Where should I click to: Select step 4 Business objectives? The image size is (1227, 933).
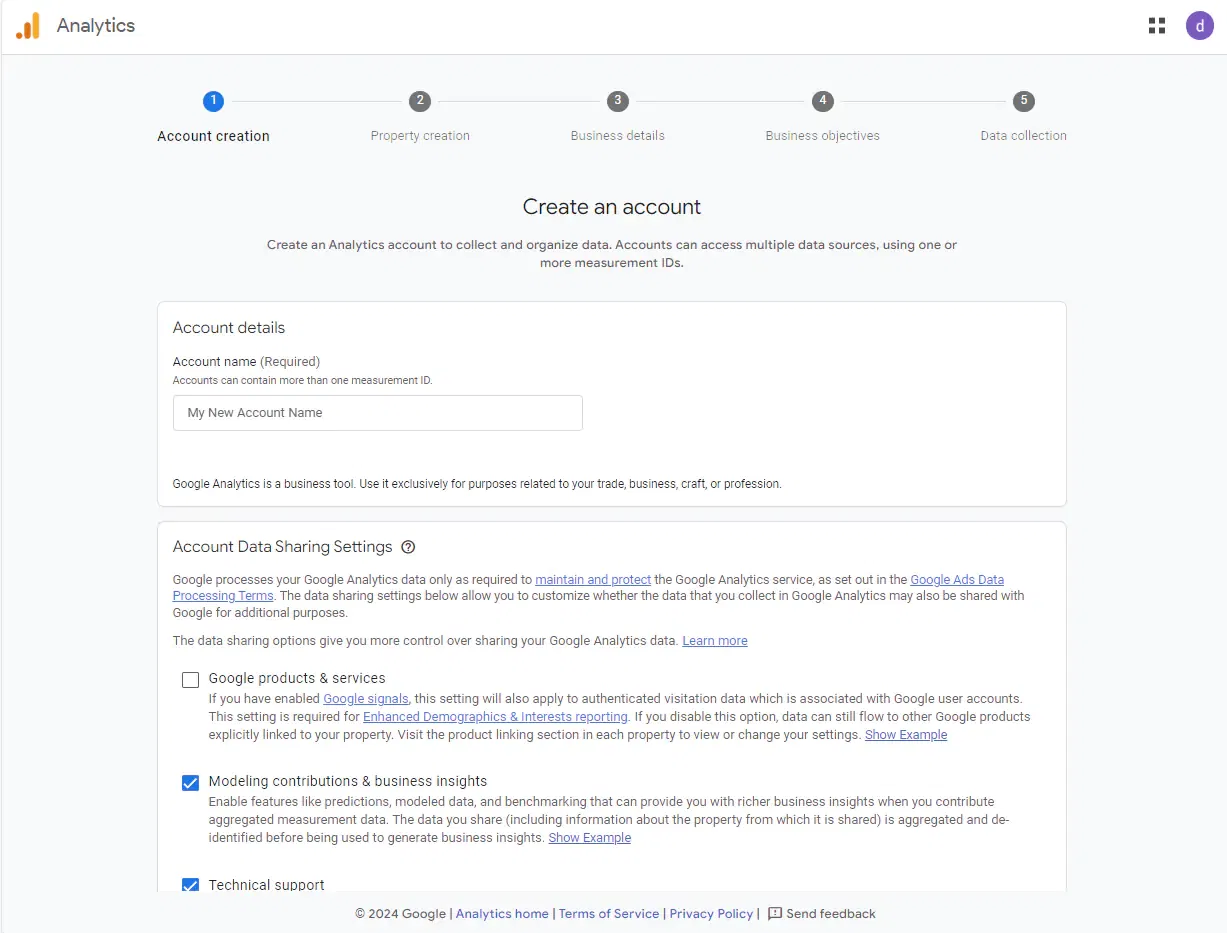[822, 101]
